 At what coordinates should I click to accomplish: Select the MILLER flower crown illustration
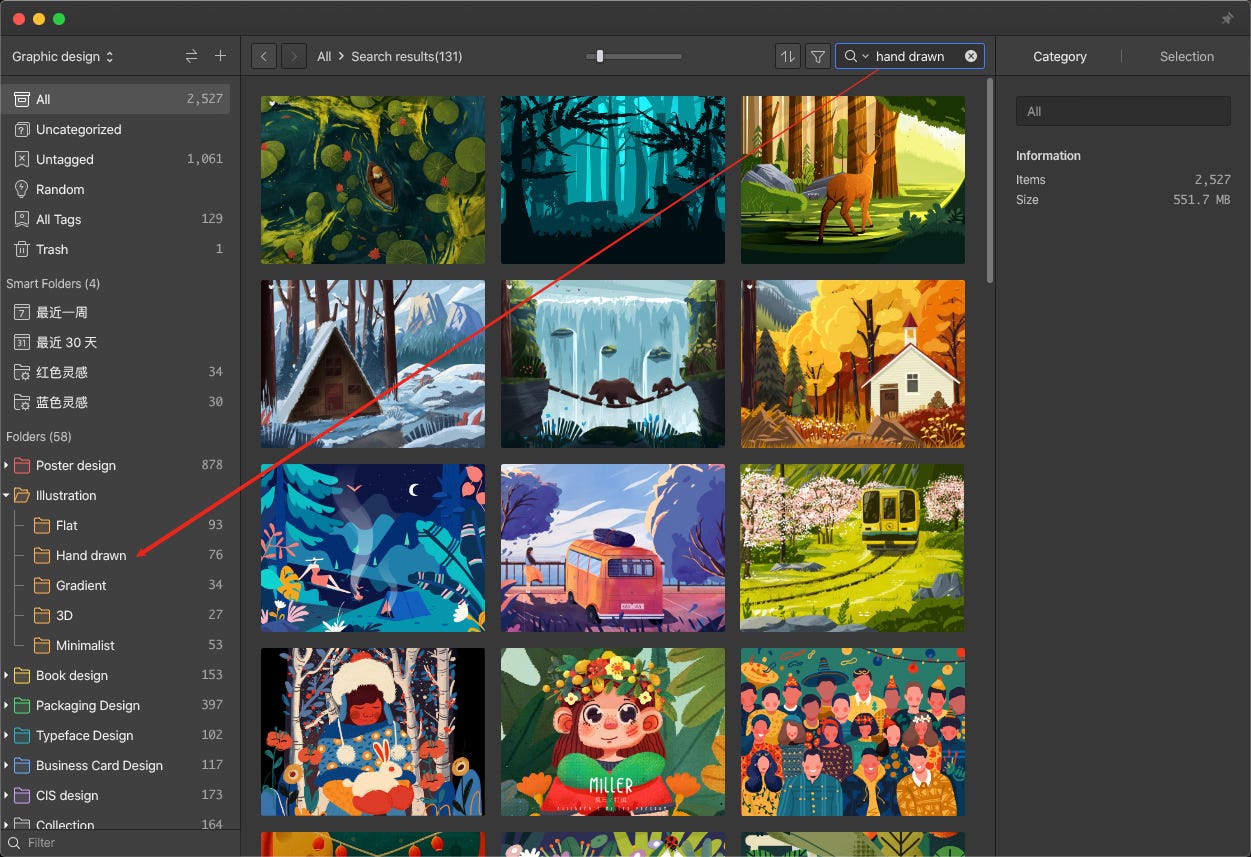(x=613, y=732)
